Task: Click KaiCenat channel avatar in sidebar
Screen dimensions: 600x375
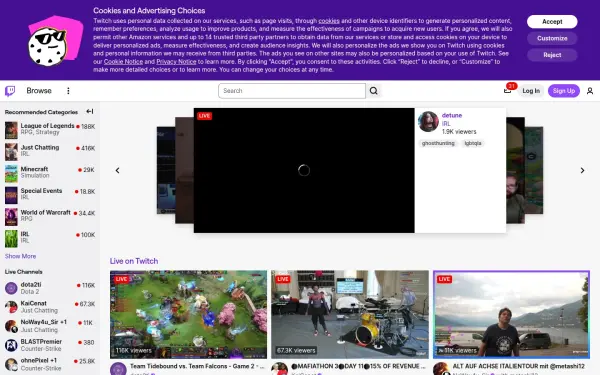Action: 11,307
